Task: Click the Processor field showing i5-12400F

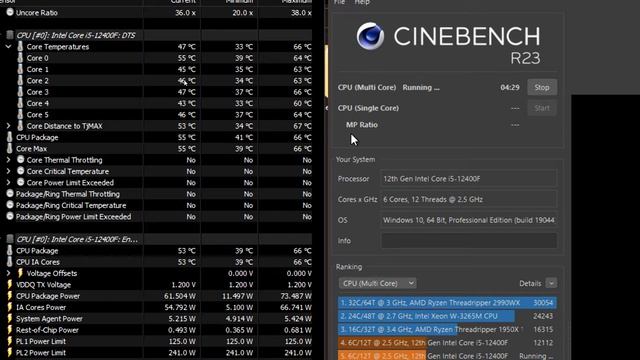Action: pyautogui.click(x=469, y=179)
